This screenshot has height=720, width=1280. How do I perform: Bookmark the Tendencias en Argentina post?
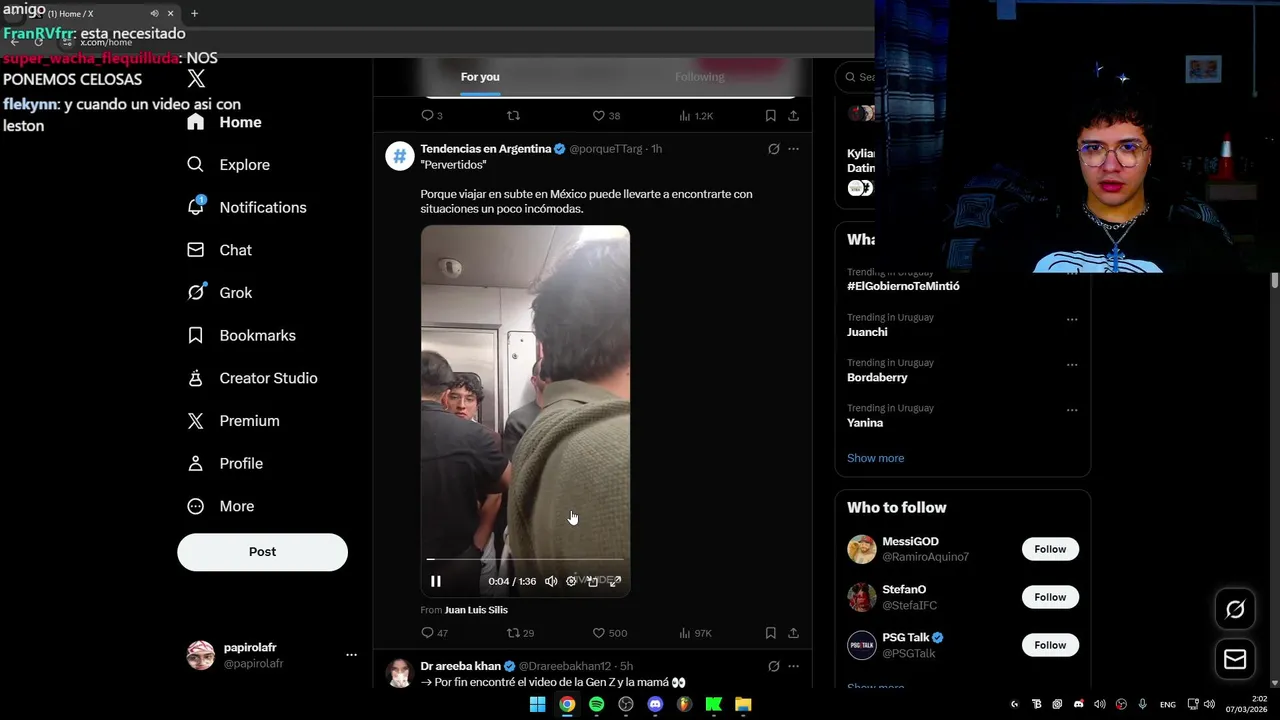tap(770, 633)
